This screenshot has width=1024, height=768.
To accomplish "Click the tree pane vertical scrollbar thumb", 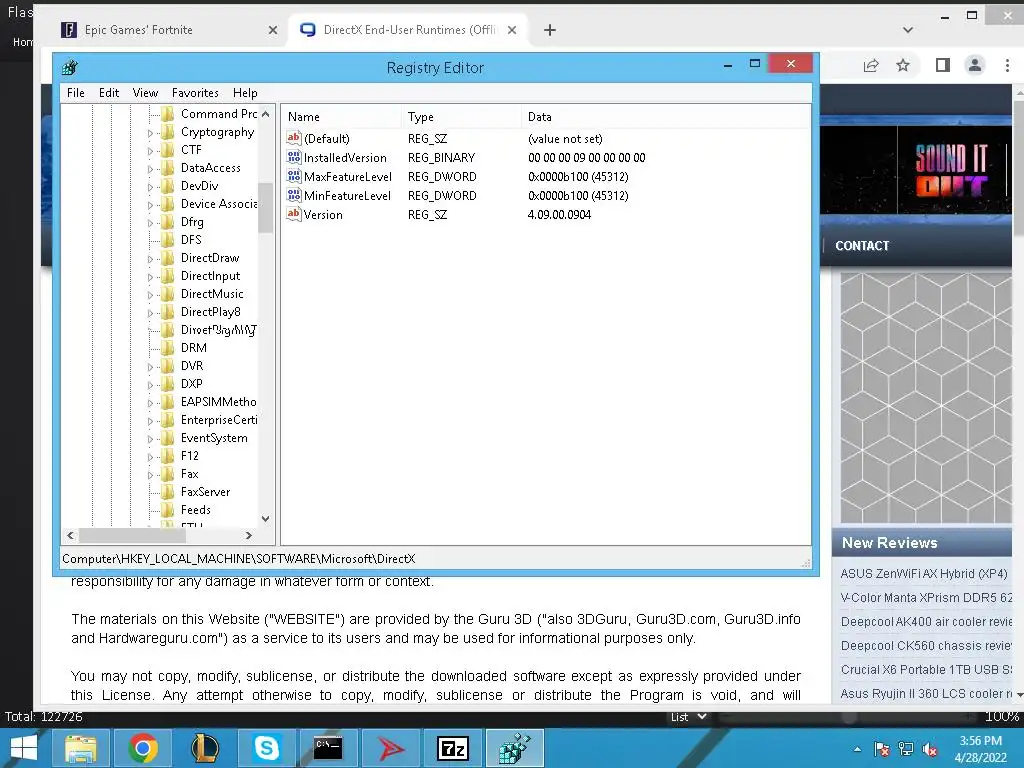I will 265,208.
